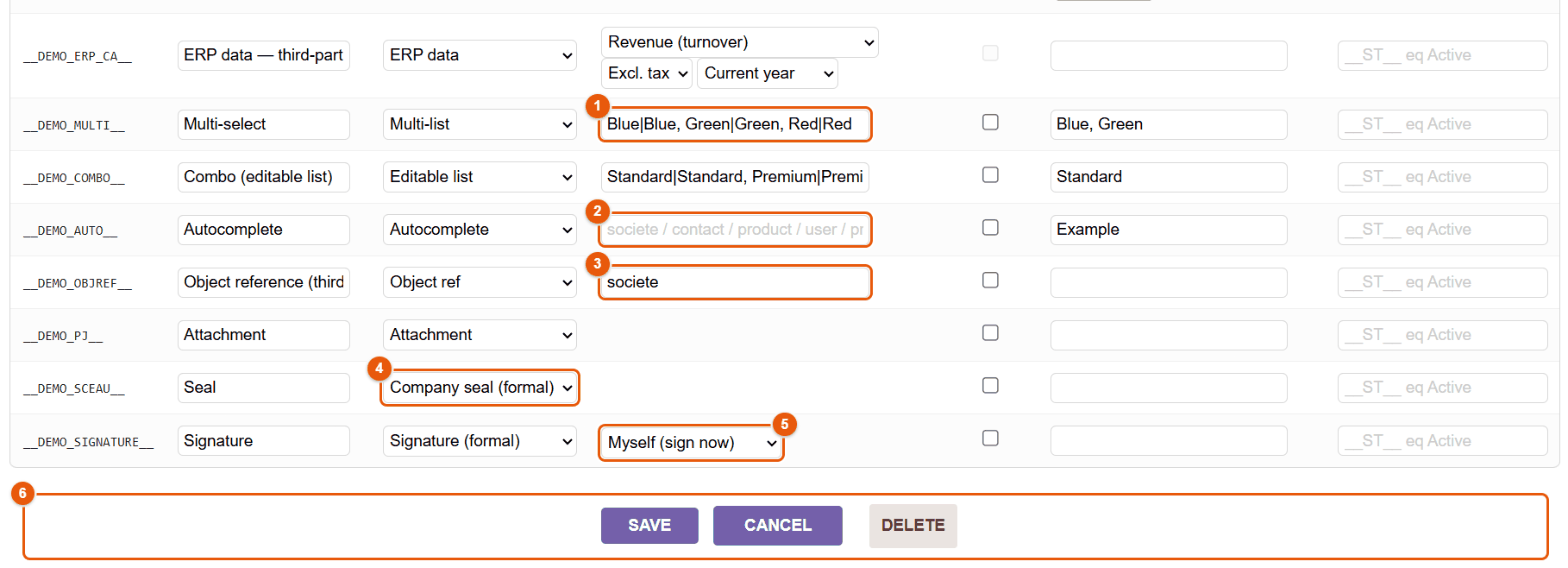Tick the checkbox in the __DEMO_OBJREF__ row
The height and width of the screenshot is (568, 1568).
[x=990, y=280]
